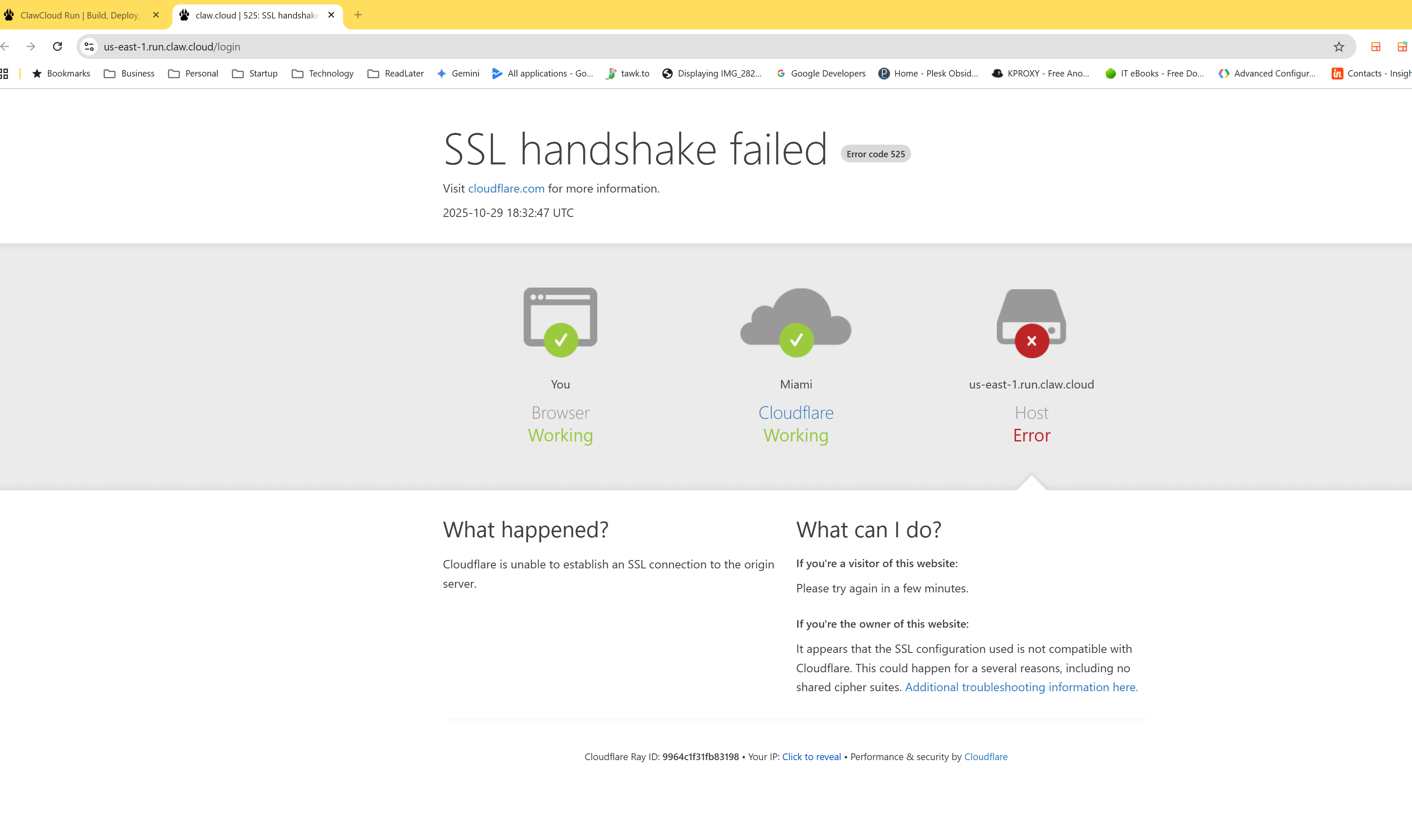Open KPROXY bookmark
The height and width of the screenshot is (840, 1412).
(x=1041, y=74)
